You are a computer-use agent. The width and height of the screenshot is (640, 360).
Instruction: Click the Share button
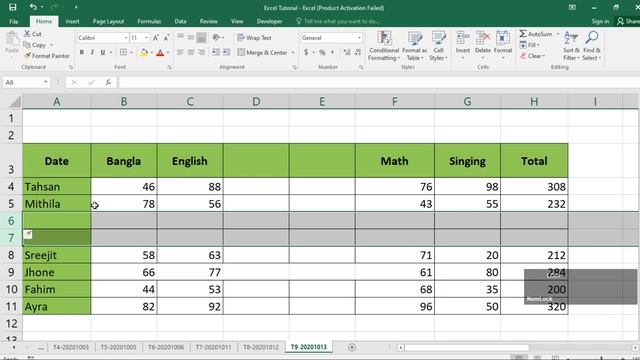[628, 21]
